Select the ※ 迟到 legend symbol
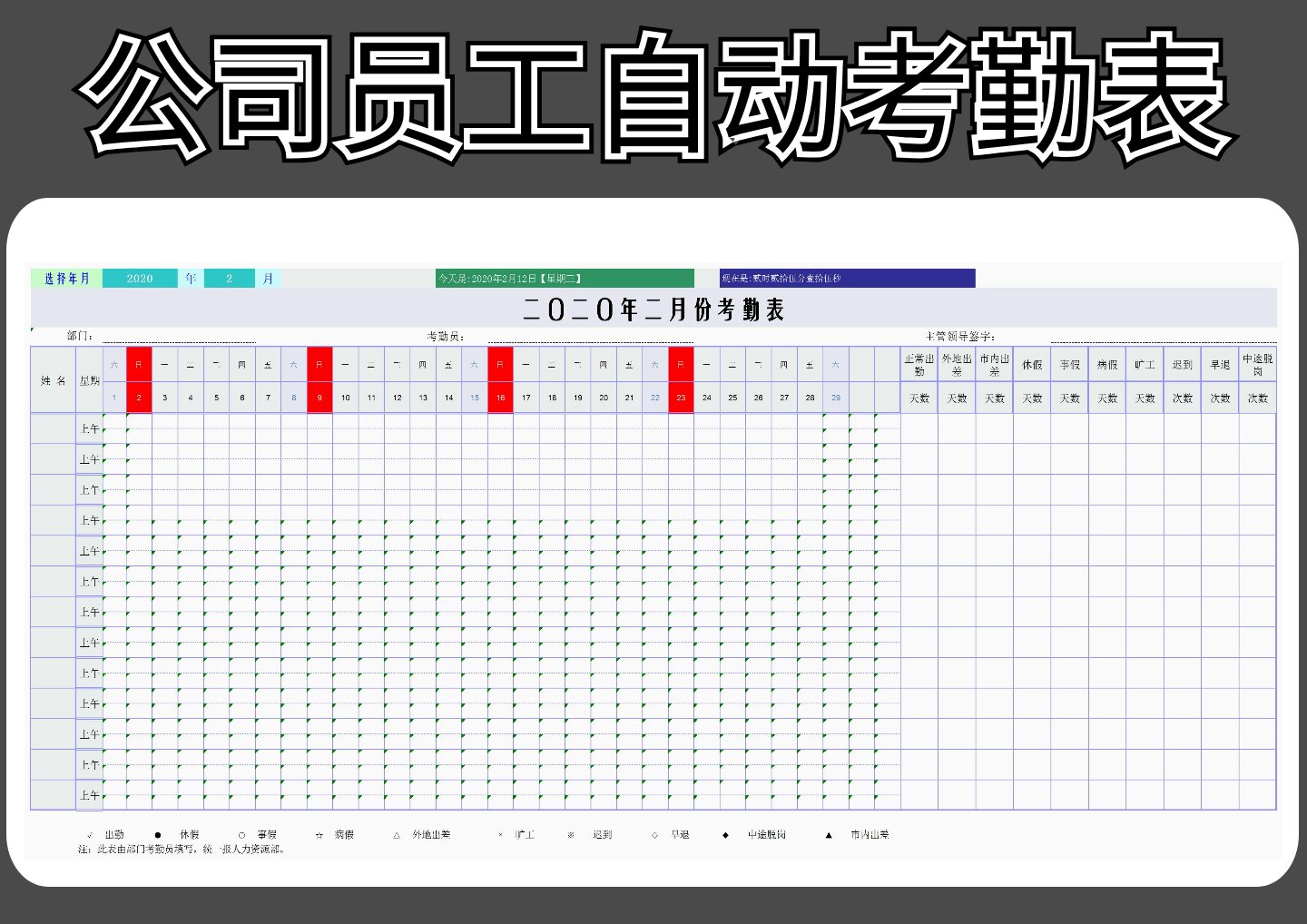The height and width of the screenshot is (924, 1307). (x=570, y=833)
